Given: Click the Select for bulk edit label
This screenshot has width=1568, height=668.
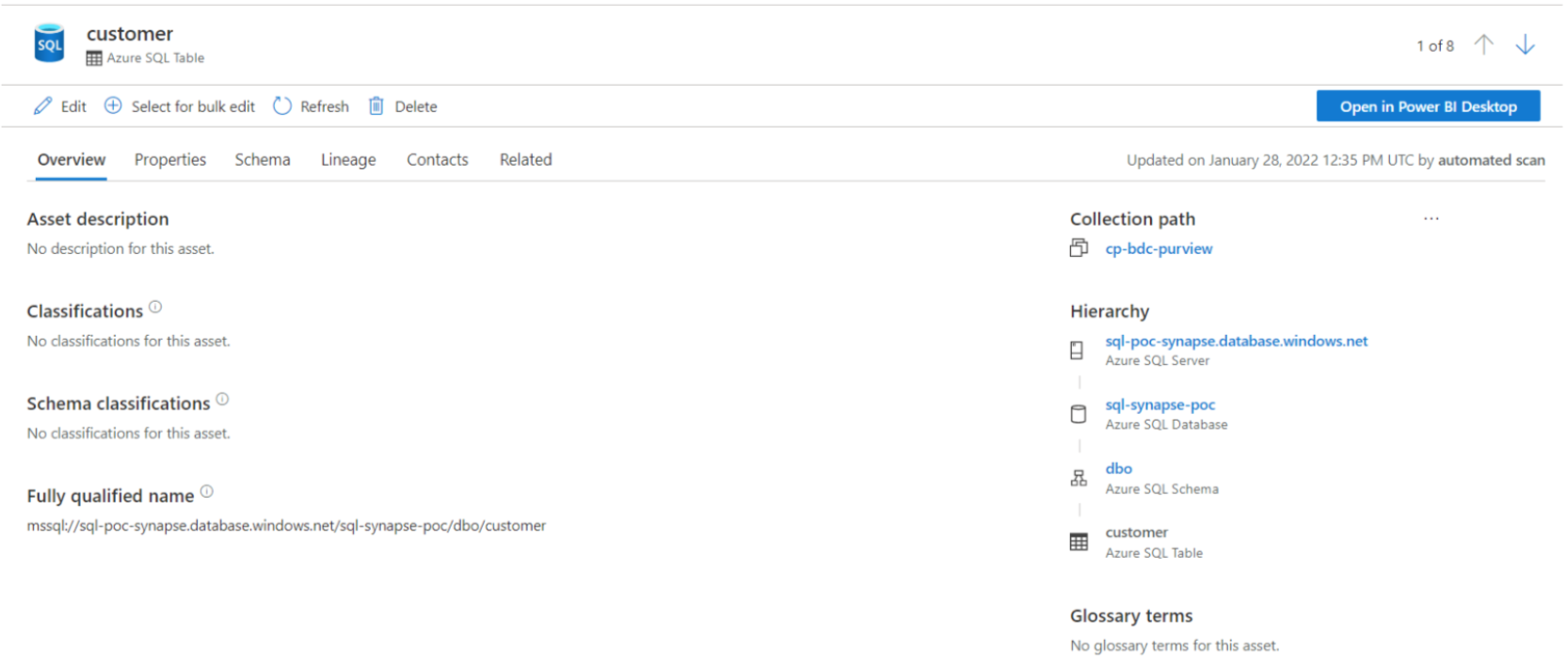Looking at the screenshot, I should (x=193, y=106).
